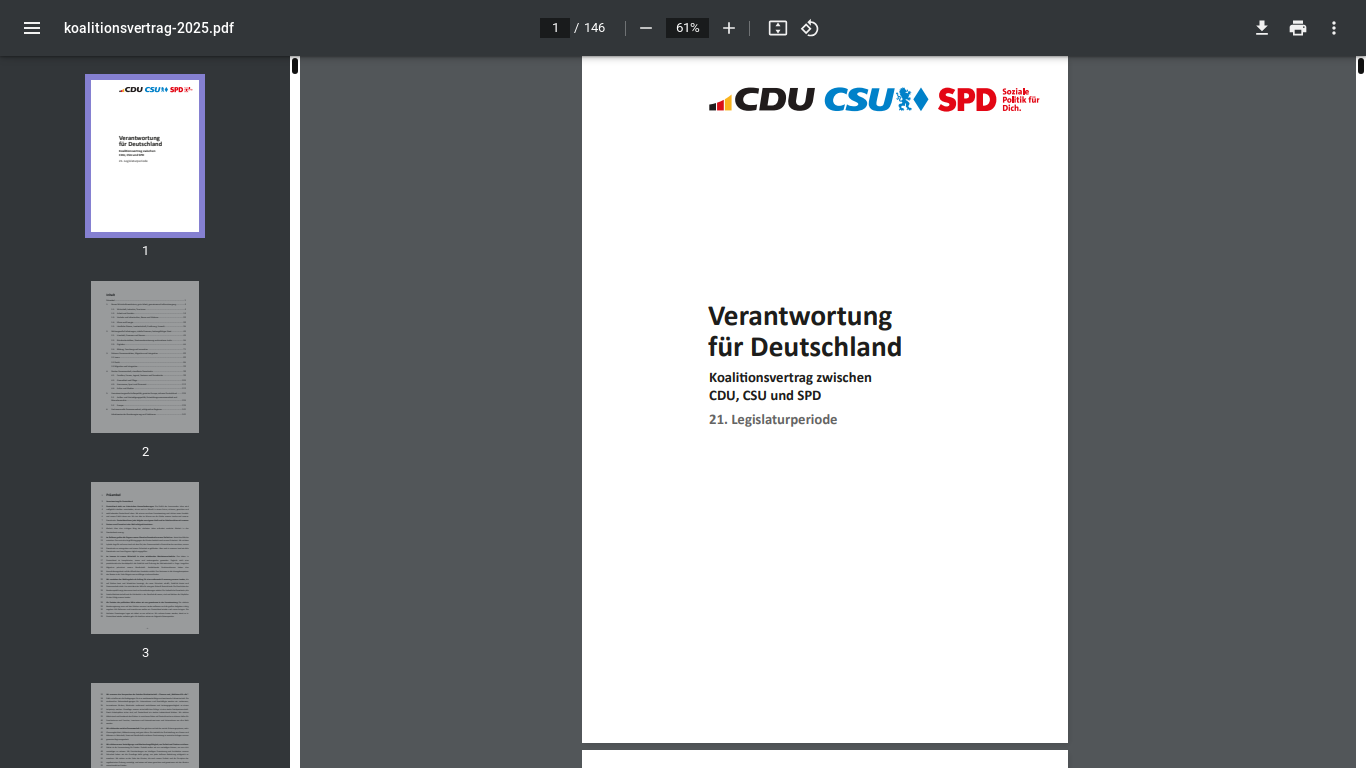Click the text 'Koalitionsvertrag zwischen'

(x=790, y=377)
